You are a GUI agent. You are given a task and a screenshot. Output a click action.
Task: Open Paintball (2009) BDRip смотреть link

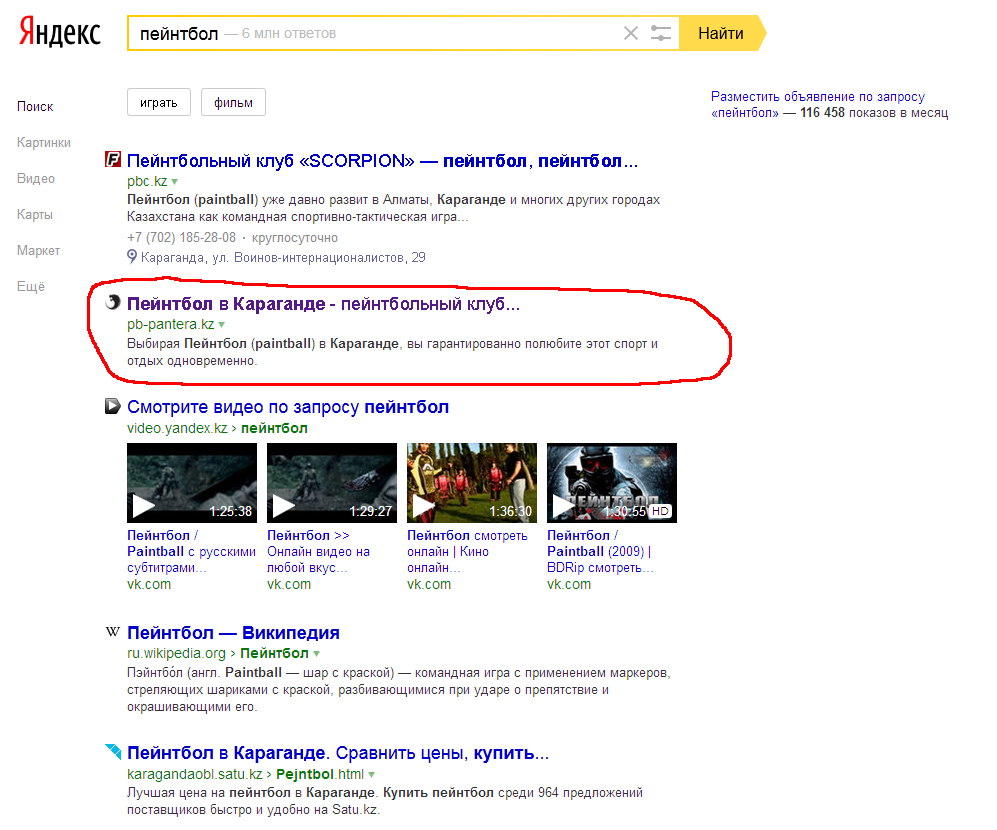pyautogui.click(x=600, y=551)
